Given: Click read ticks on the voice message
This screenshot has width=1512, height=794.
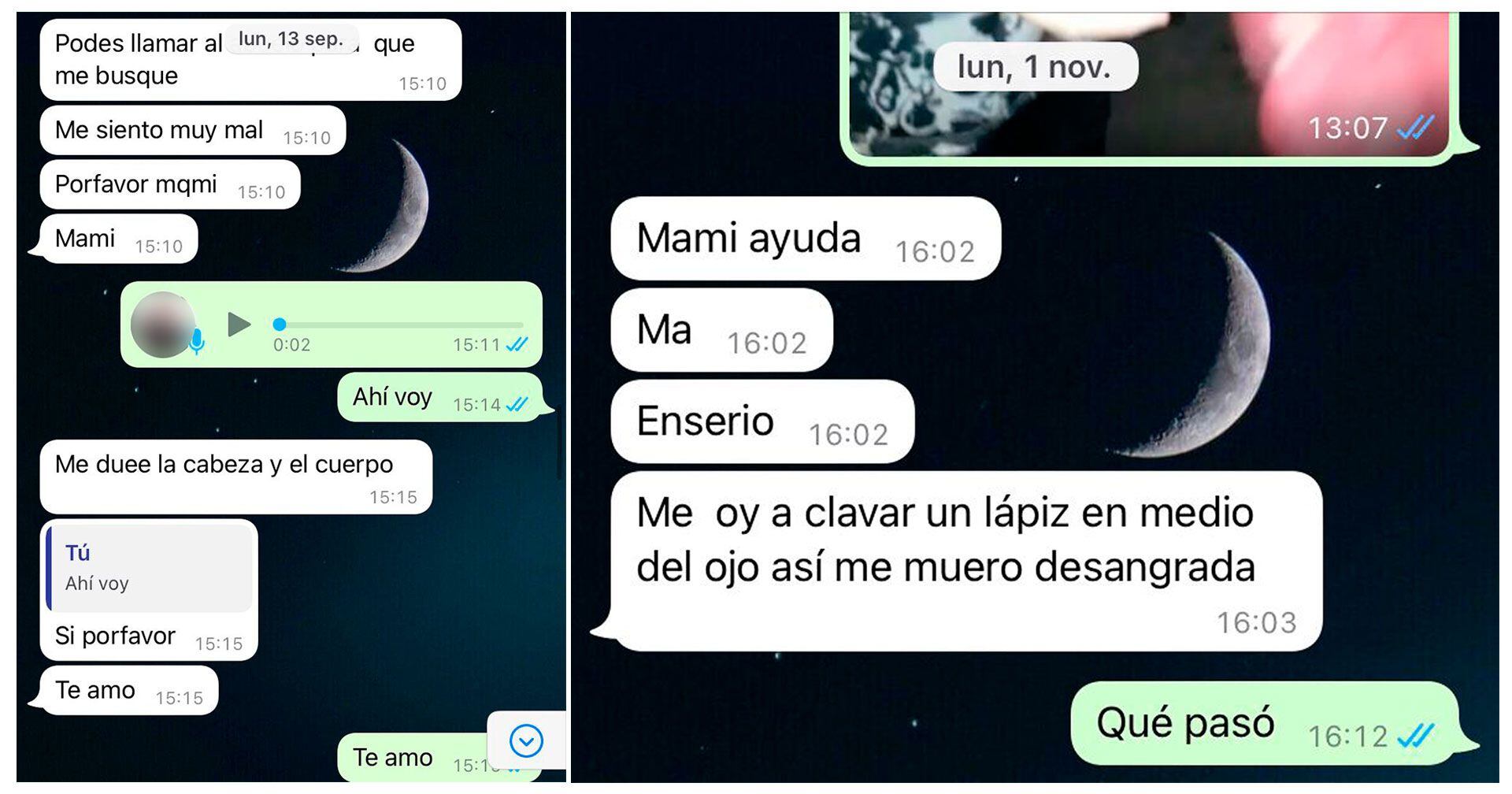Looking at the screenshot, I should pos(517,344).
